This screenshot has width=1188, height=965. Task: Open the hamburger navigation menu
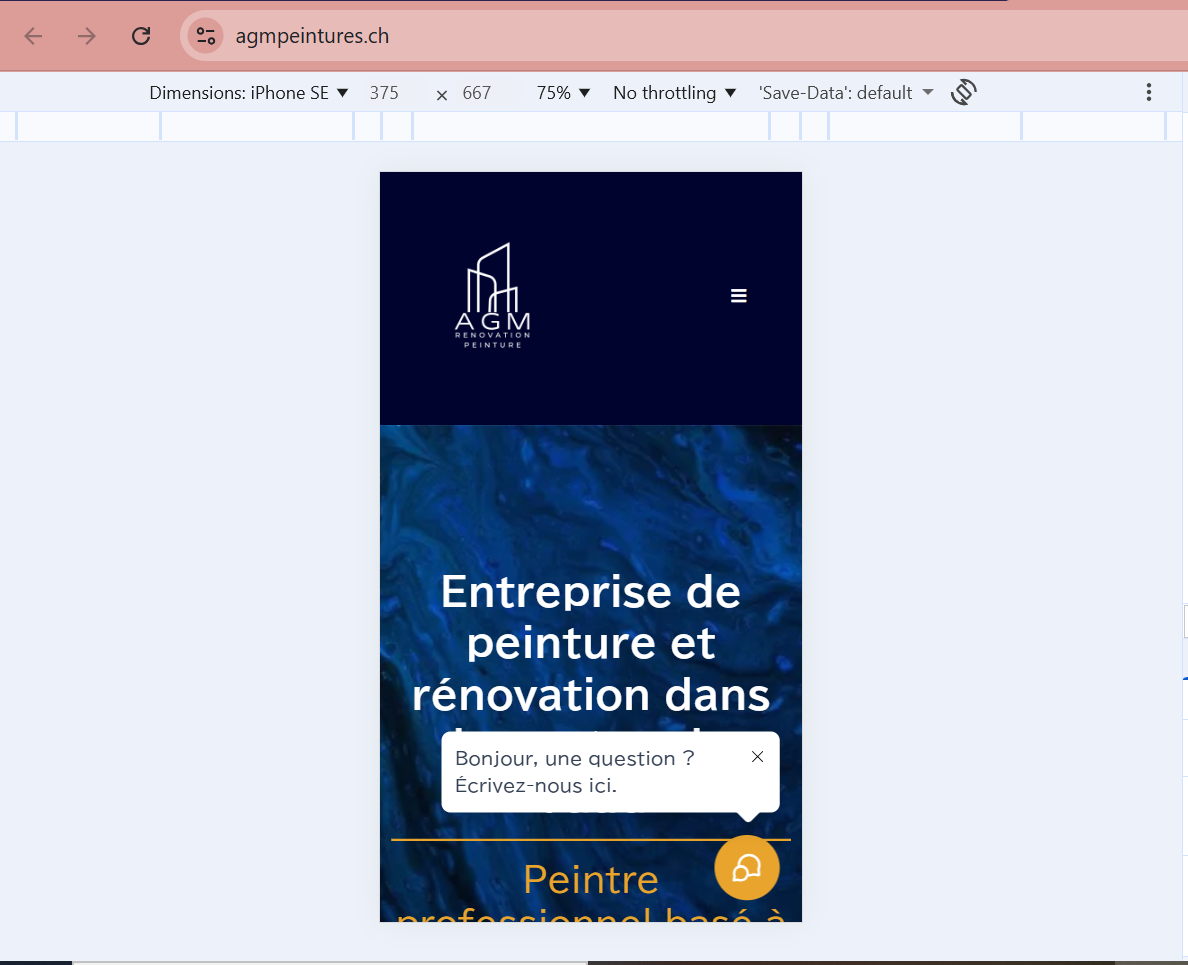point(738,295)
